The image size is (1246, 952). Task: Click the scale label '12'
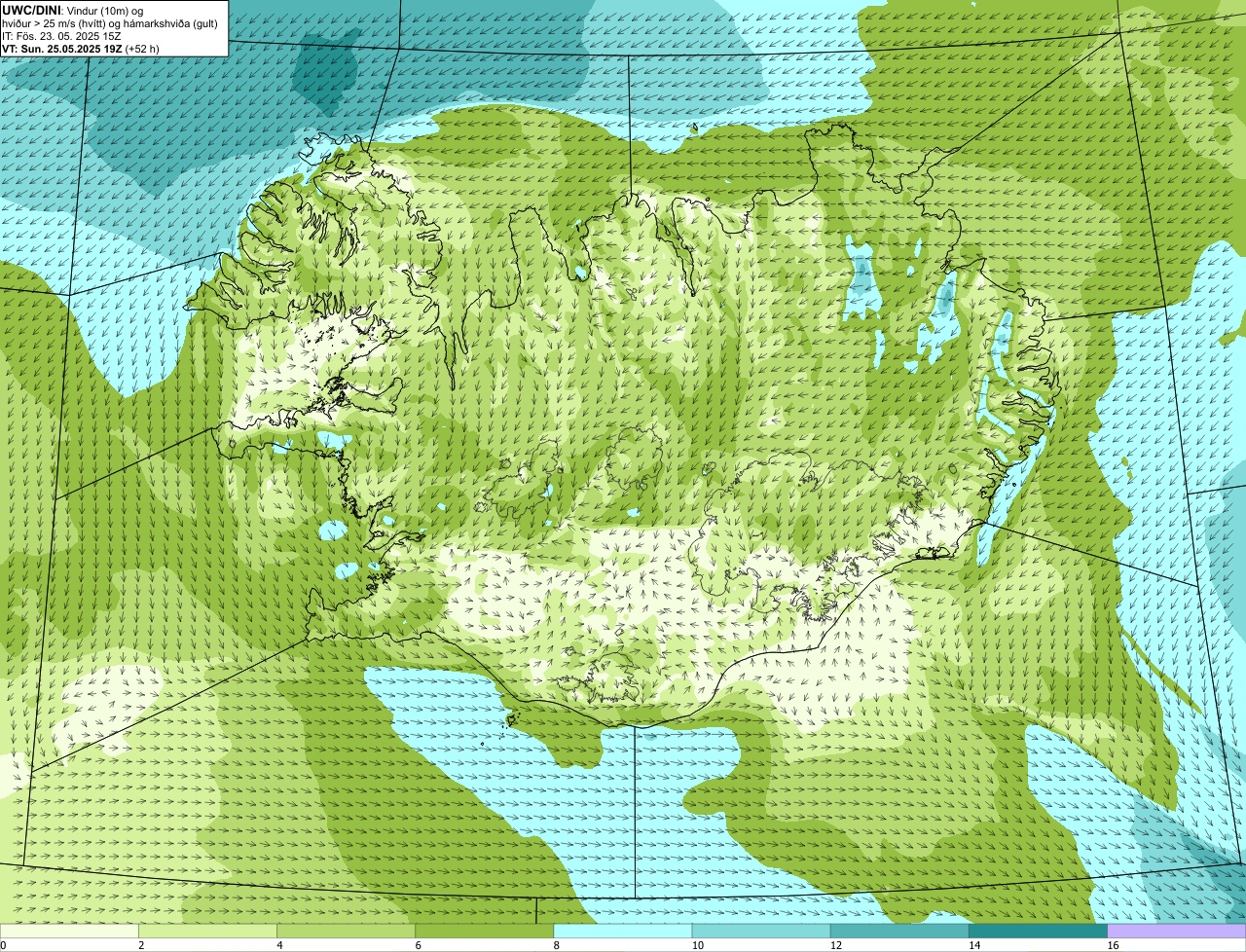pos(836,945)
